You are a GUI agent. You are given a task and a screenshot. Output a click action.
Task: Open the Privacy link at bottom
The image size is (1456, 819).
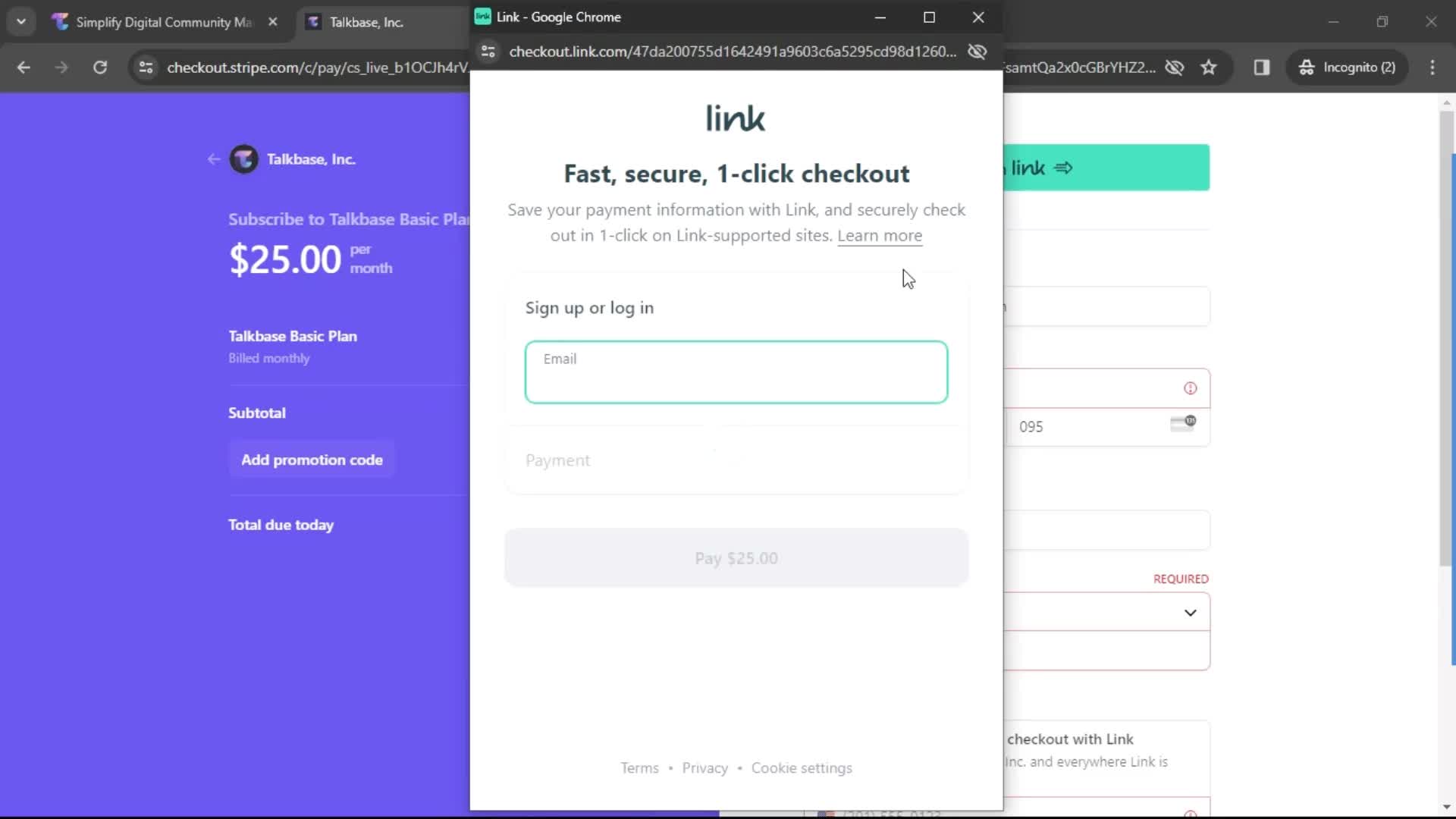pos(705,768)
